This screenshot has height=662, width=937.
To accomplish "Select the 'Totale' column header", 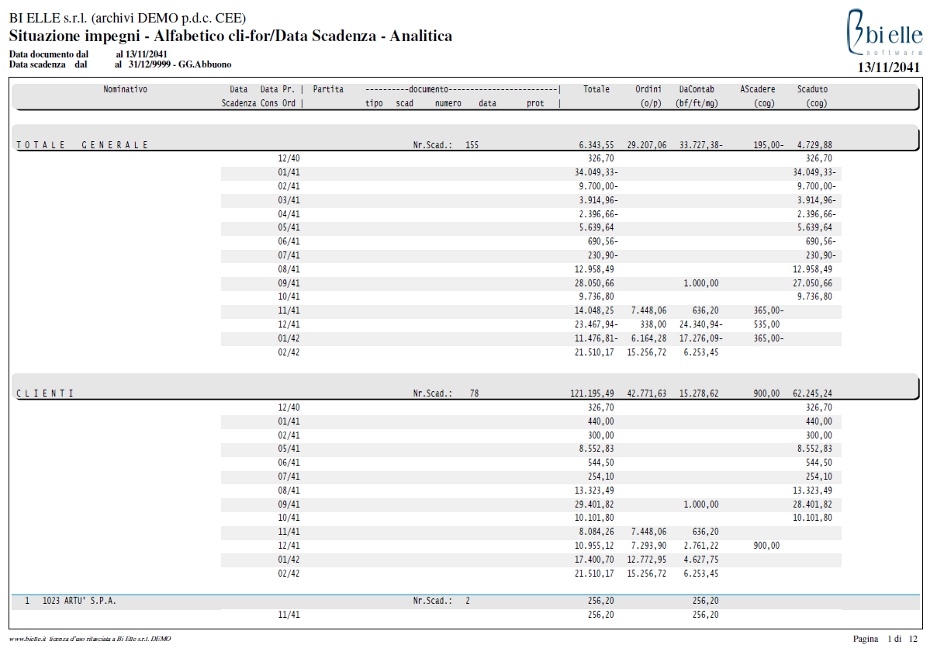I will click(596, 89).
